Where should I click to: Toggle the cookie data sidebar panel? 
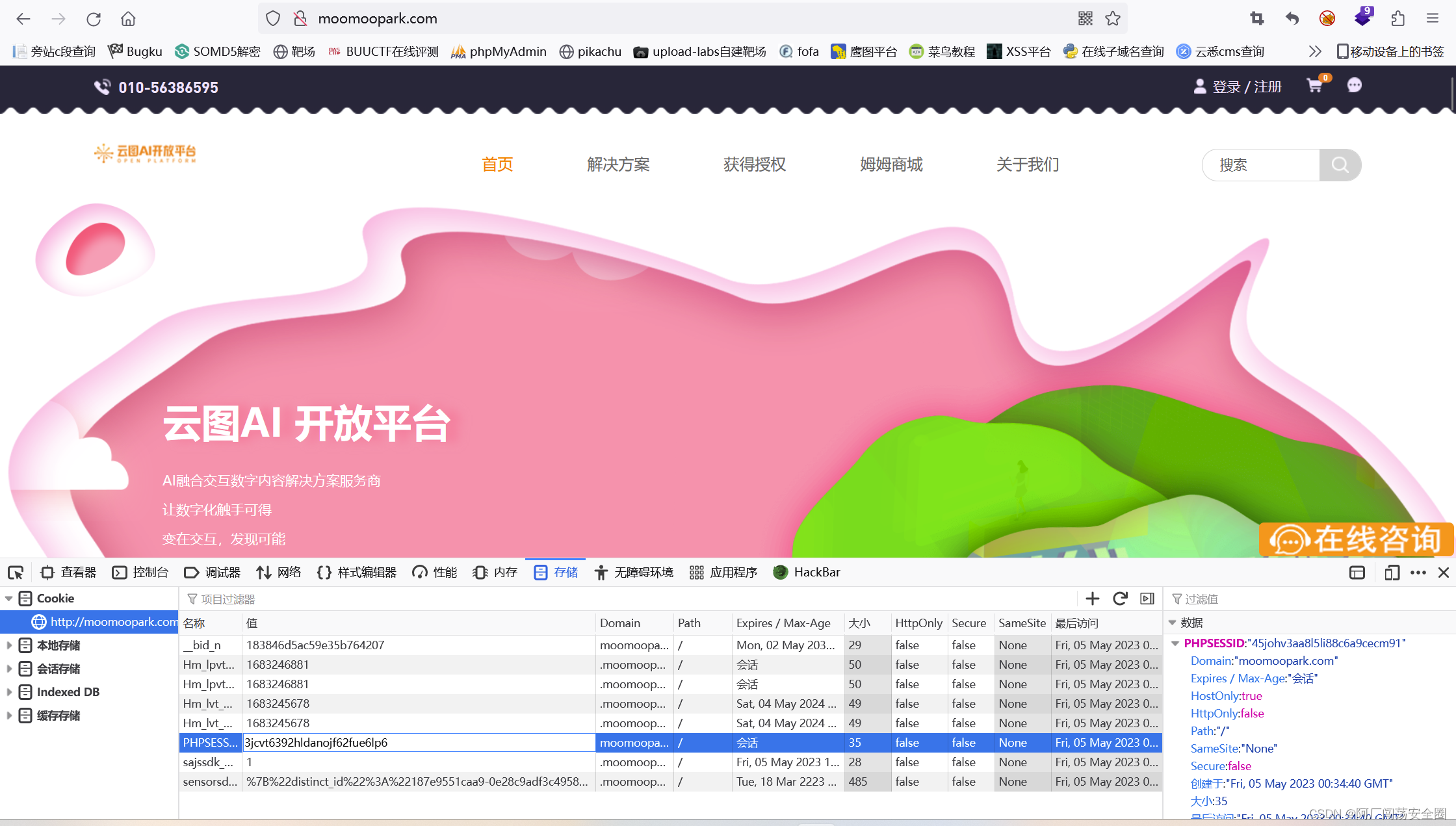point(1147,599)
